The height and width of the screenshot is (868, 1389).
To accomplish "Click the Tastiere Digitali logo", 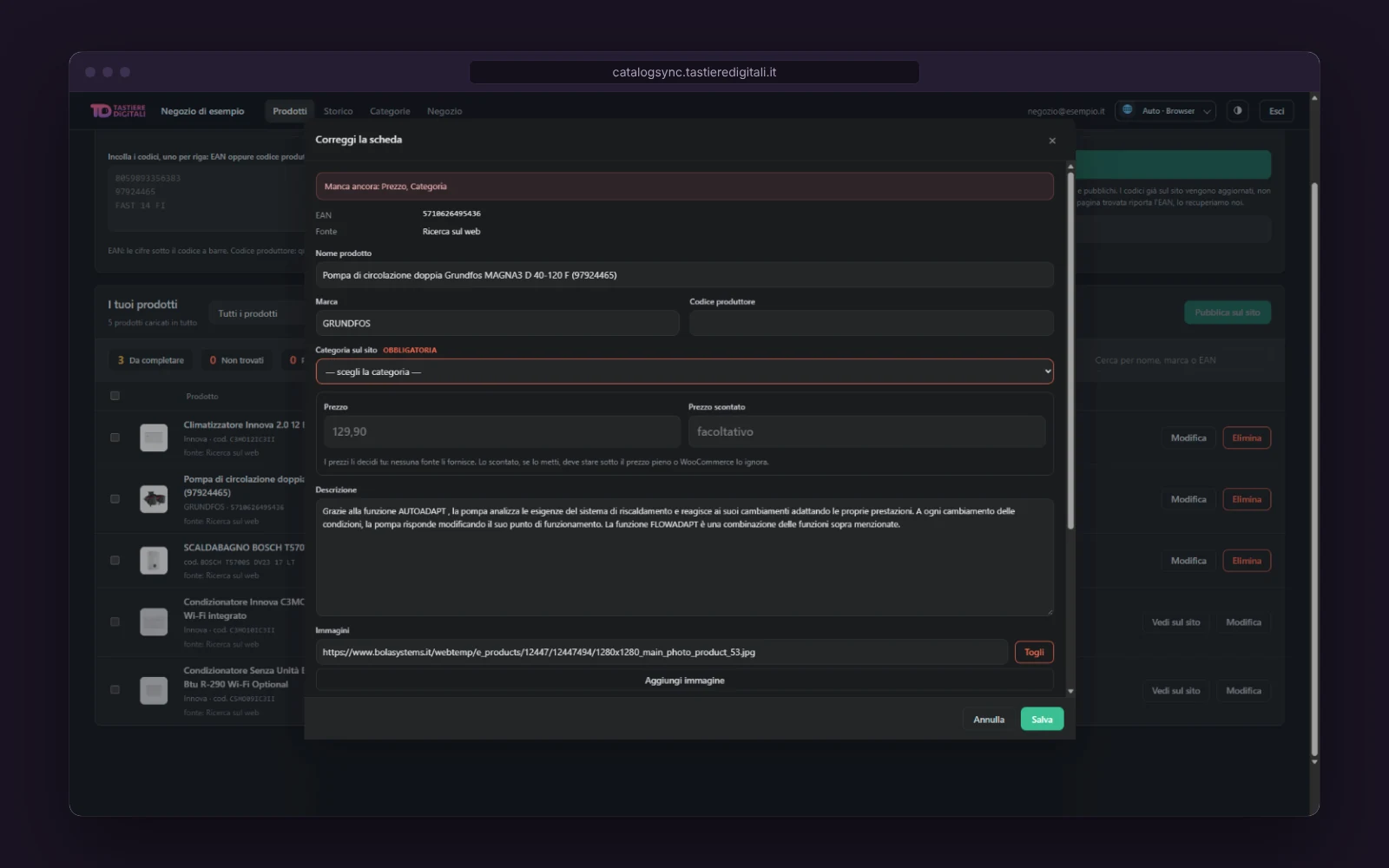I will (x=118, y=111).
